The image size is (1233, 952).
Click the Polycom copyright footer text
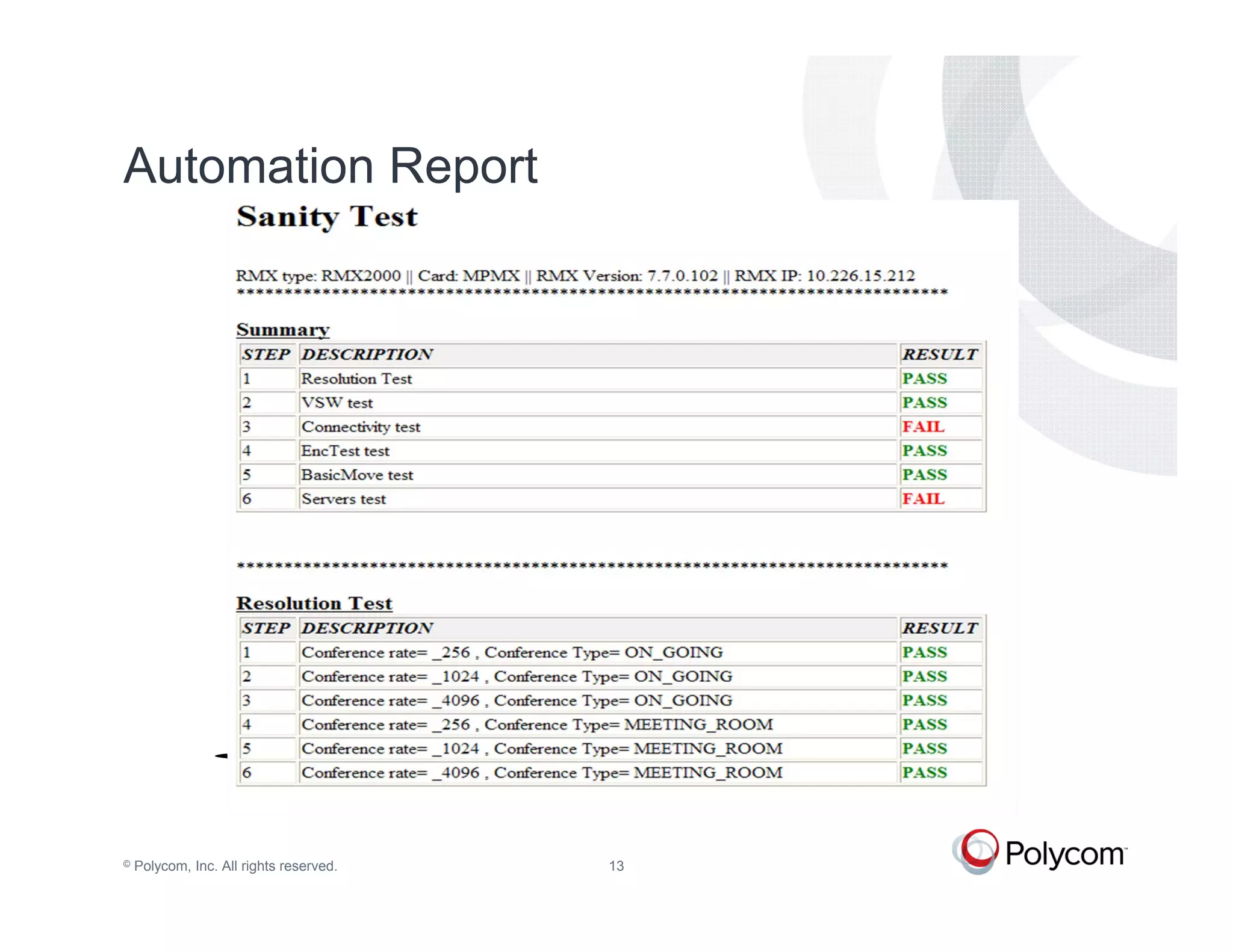click(230, 866)
